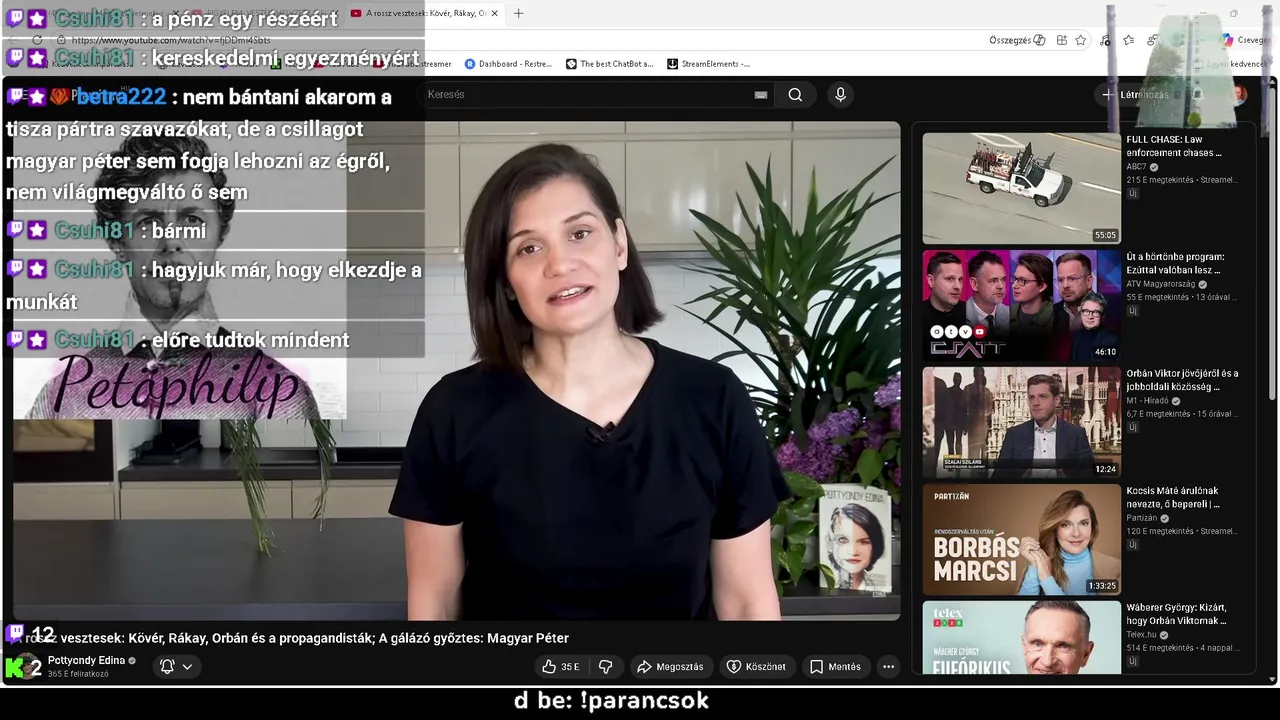Viewport: 1280px width, 720px height.
Task: Start voice search with the microphone icon
Action: pyautogui.click(x=840, y=95)
